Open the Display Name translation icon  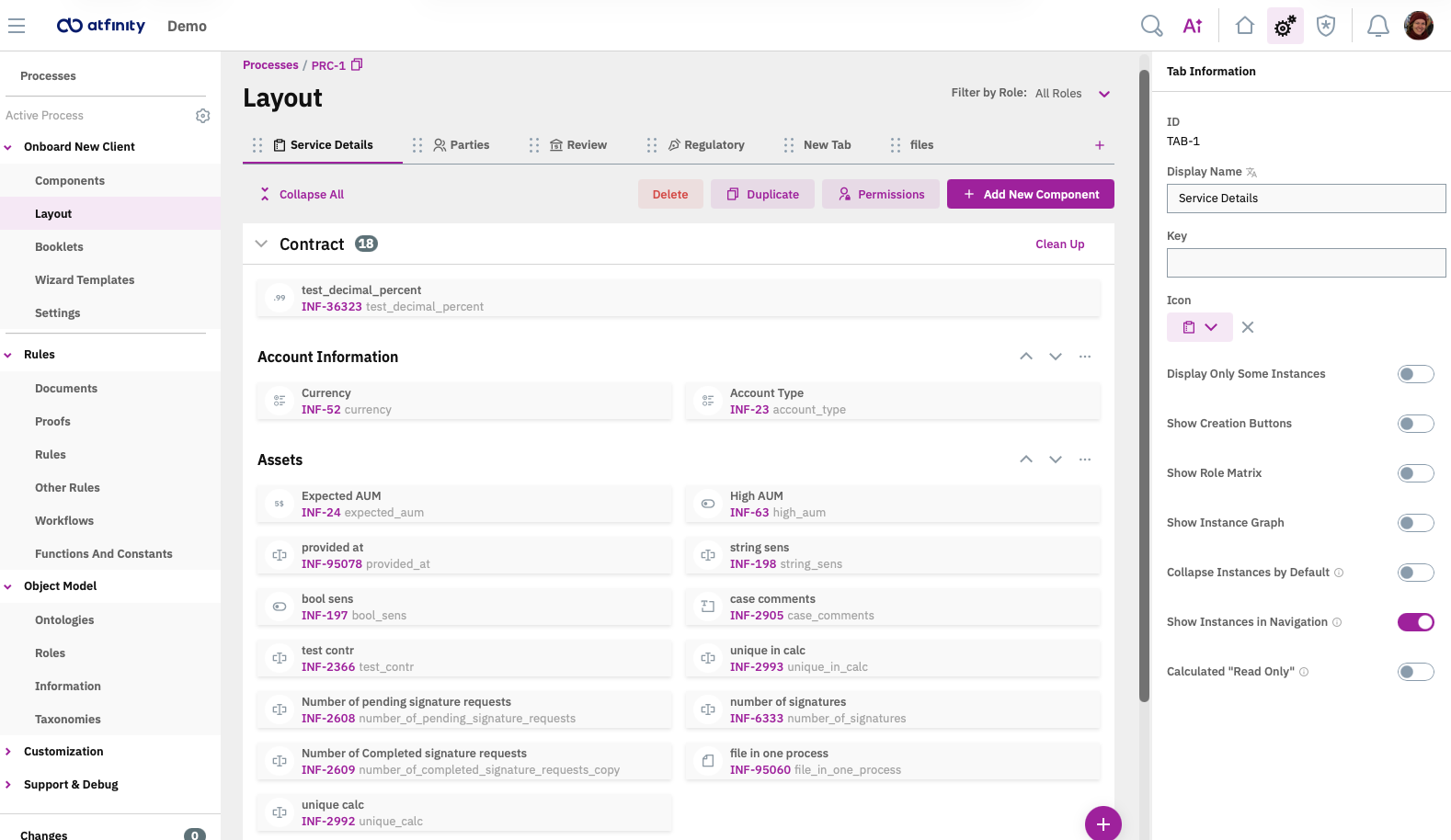click(x=1251, y=172)
